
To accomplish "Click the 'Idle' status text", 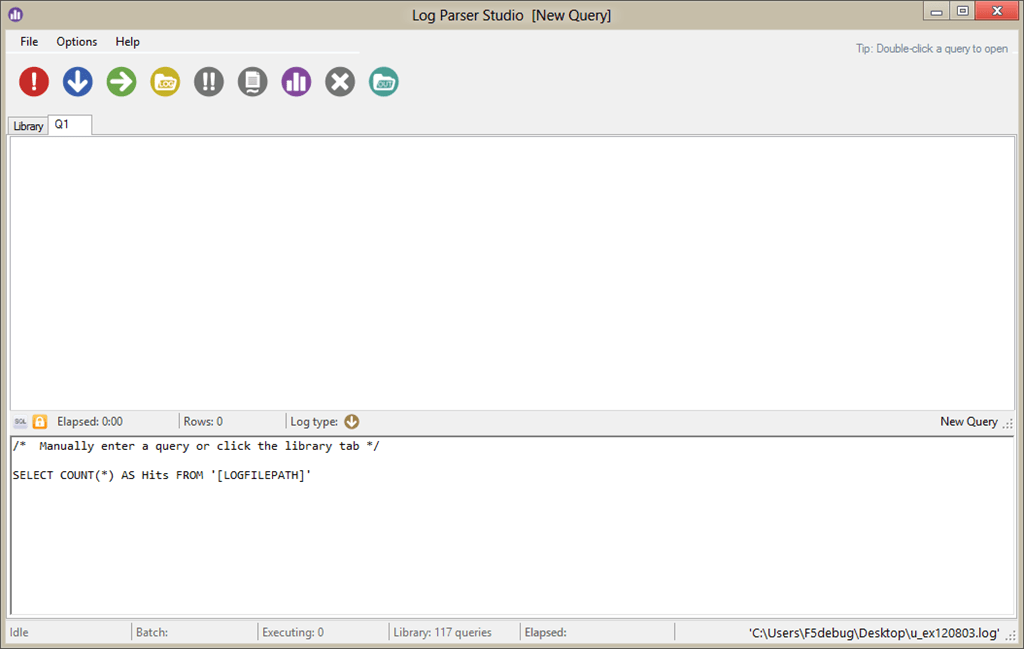I will point(19,633).
